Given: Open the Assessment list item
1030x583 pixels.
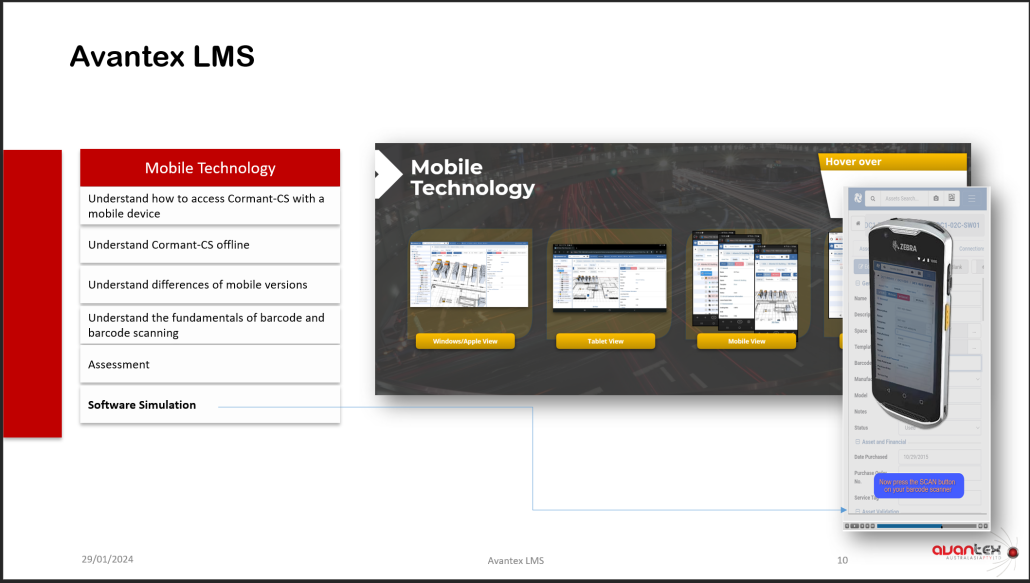Looking at the screenshot, I should click(210, 365).
